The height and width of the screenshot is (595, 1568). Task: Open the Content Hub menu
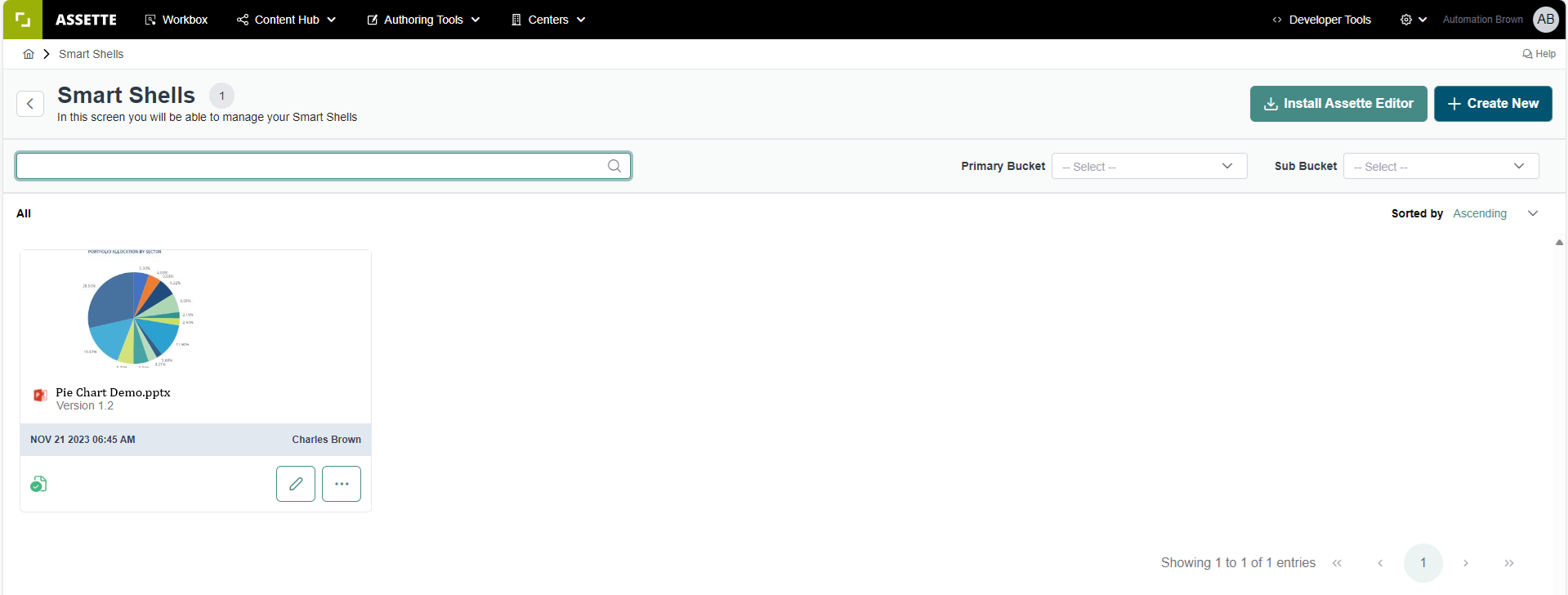coord(287,20)
